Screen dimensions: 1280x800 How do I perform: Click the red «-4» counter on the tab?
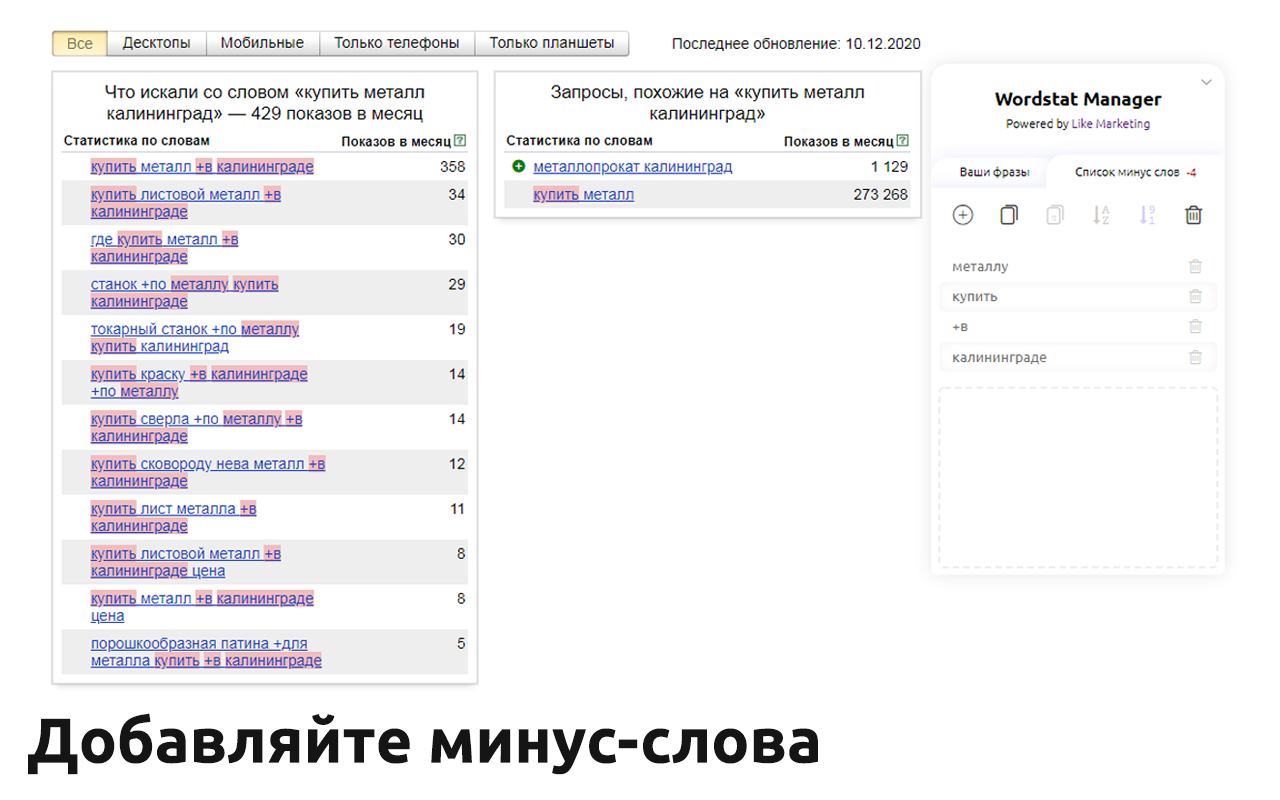[x=1191, y=173]
